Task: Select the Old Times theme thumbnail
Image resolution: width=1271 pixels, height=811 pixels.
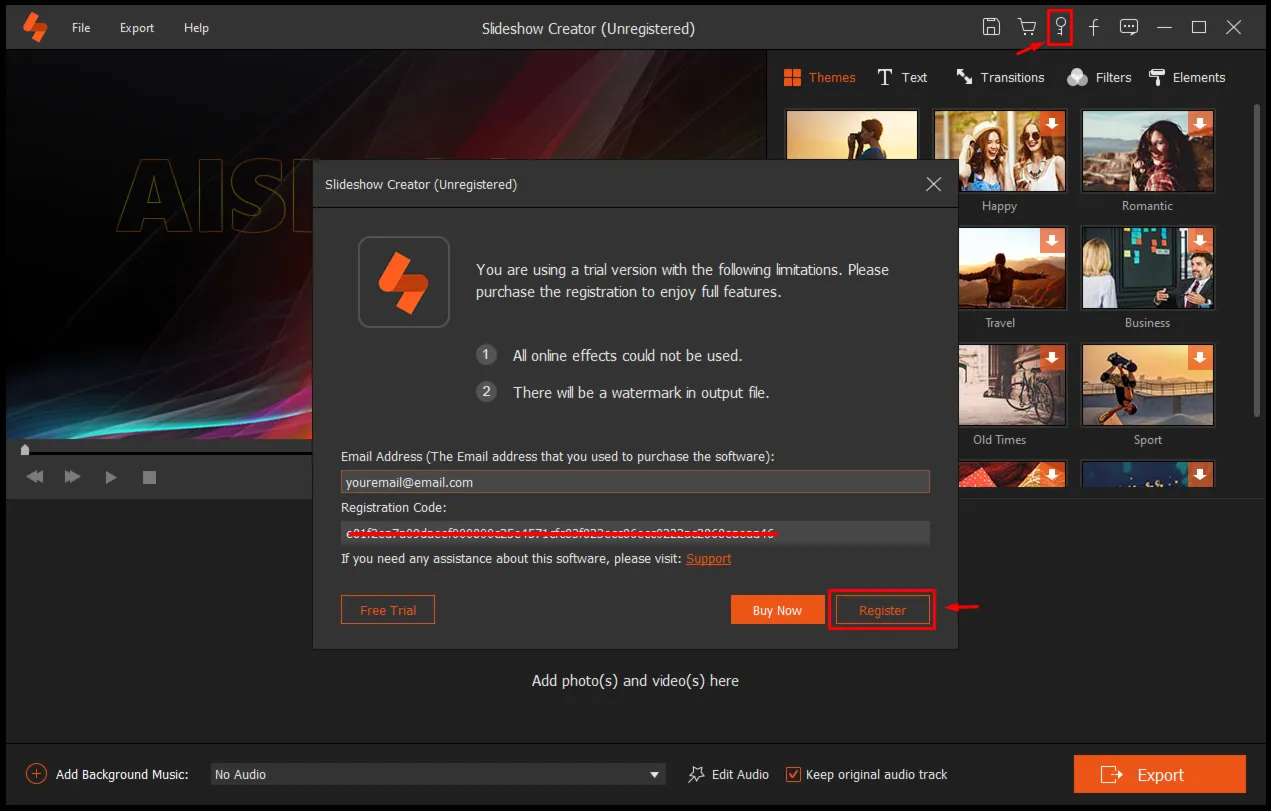Action: point(1011,385)
